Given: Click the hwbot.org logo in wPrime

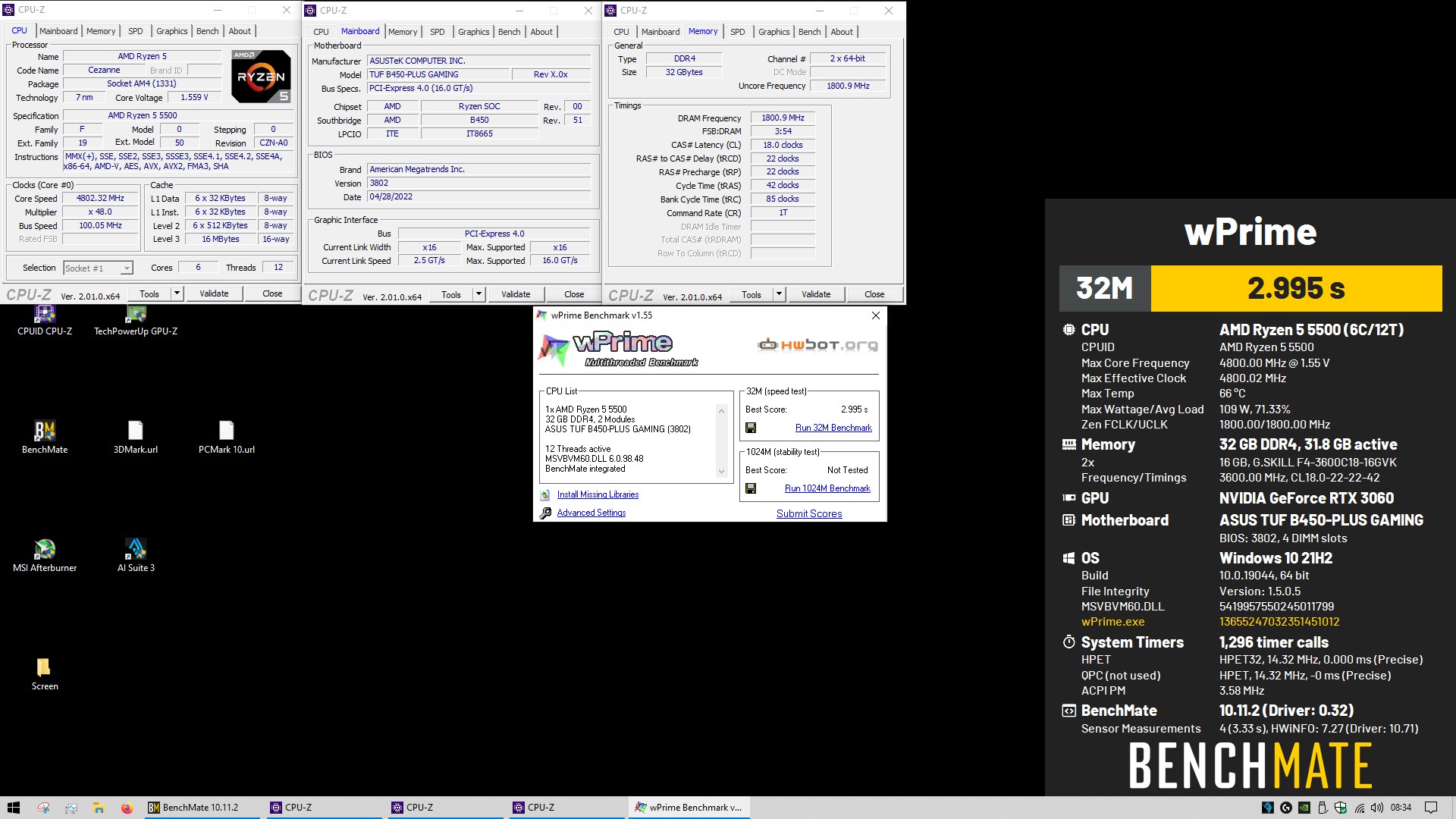Looking at the screenshot, I should pyautogui.click(x=817, y=345).
